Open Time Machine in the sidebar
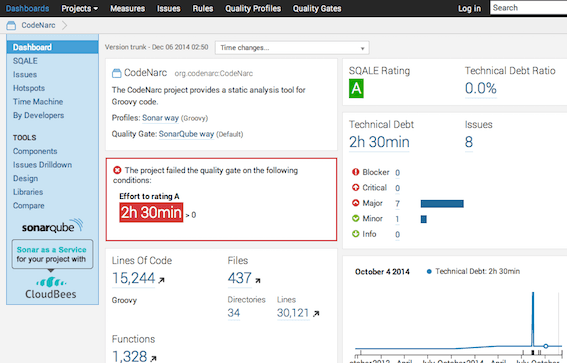Image resolution: width=567 pixels, height=363 pixels. point(38,102)
